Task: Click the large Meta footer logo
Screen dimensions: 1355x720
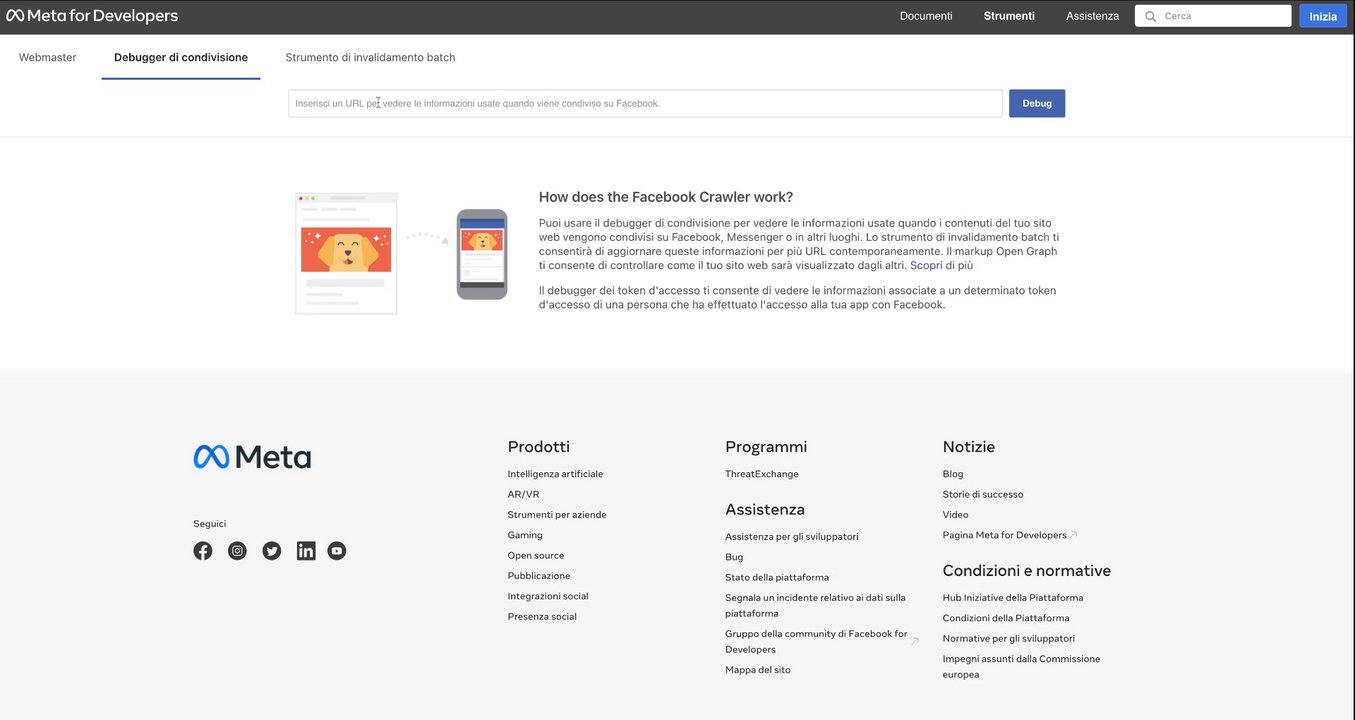Action: 252,457
